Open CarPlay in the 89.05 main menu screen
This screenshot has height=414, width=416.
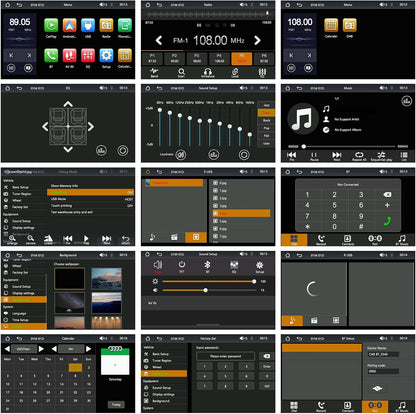click(x=51, y=26)
